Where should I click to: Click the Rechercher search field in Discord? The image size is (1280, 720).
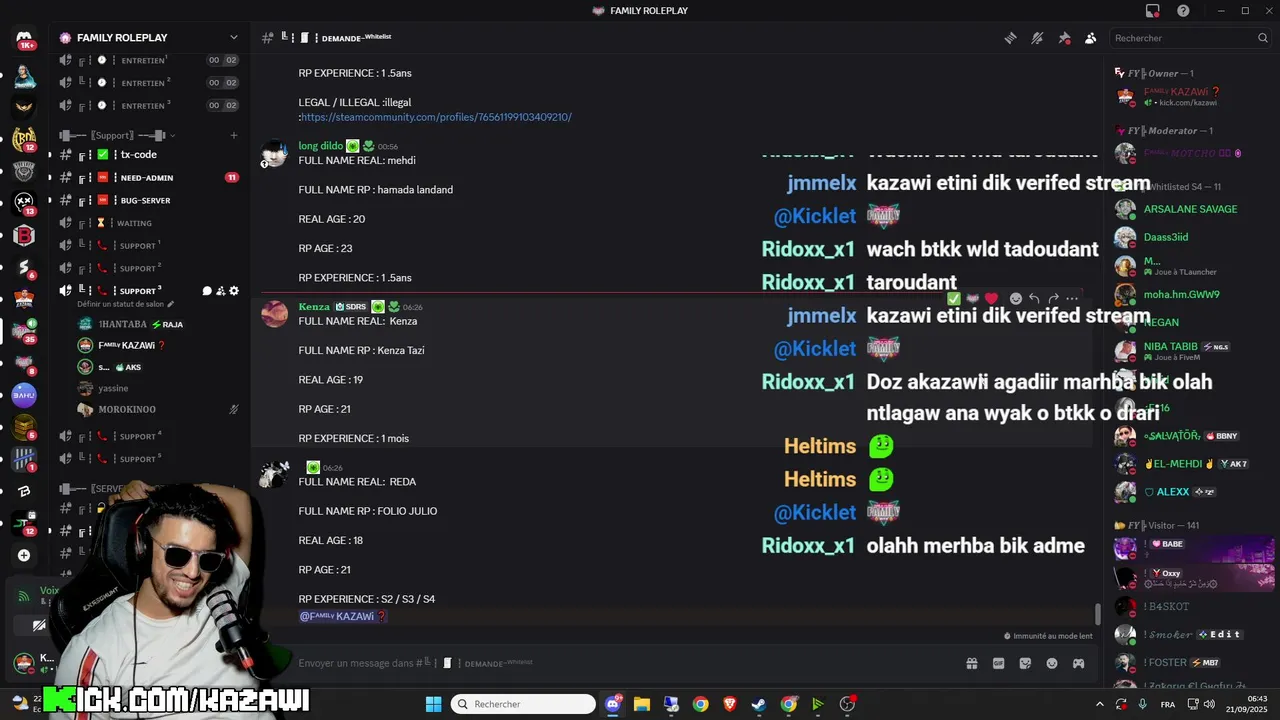pyautogui.click(x=1190, y=38)
